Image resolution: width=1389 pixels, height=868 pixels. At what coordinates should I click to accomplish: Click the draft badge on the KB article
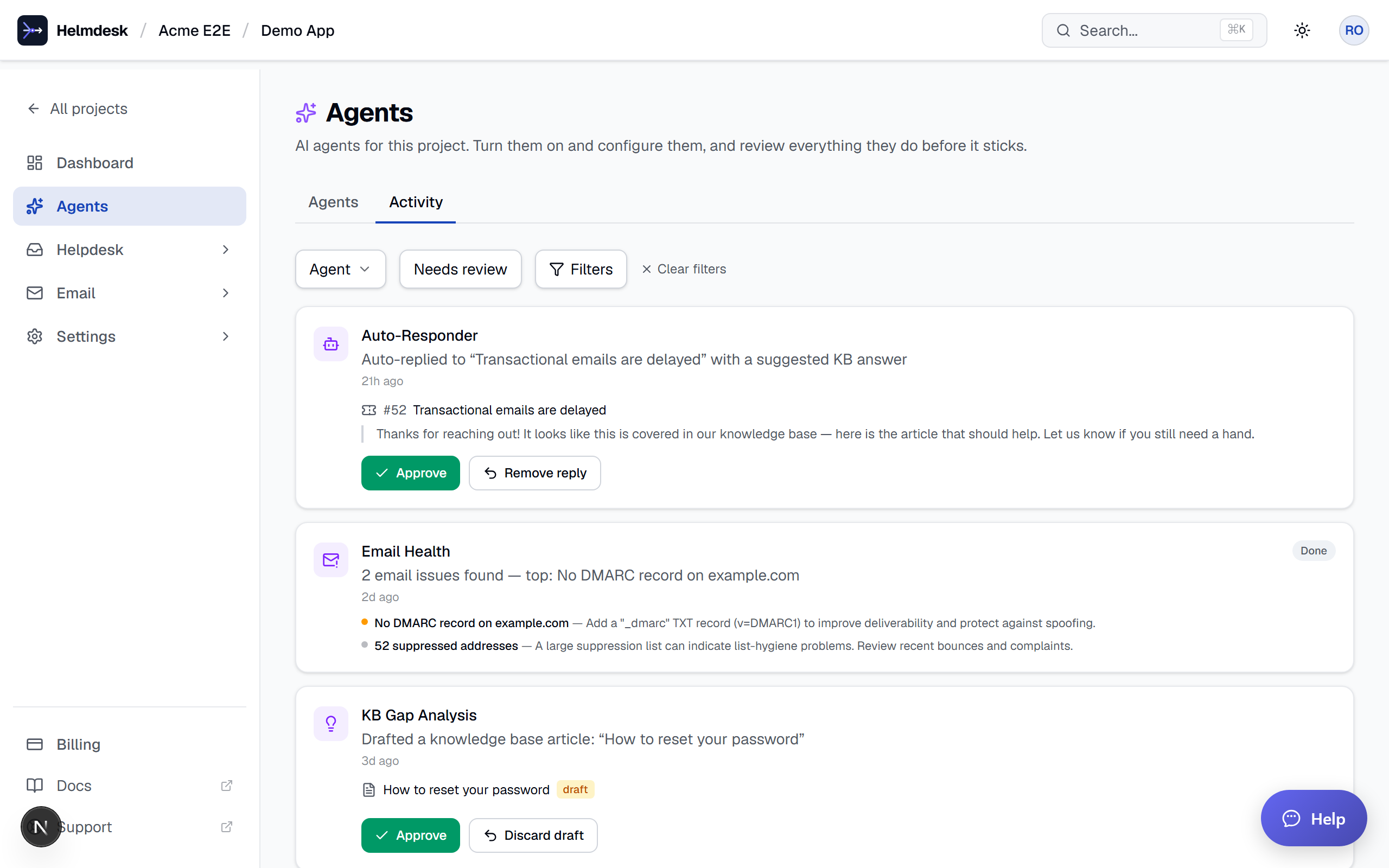[x=575, y=790]
